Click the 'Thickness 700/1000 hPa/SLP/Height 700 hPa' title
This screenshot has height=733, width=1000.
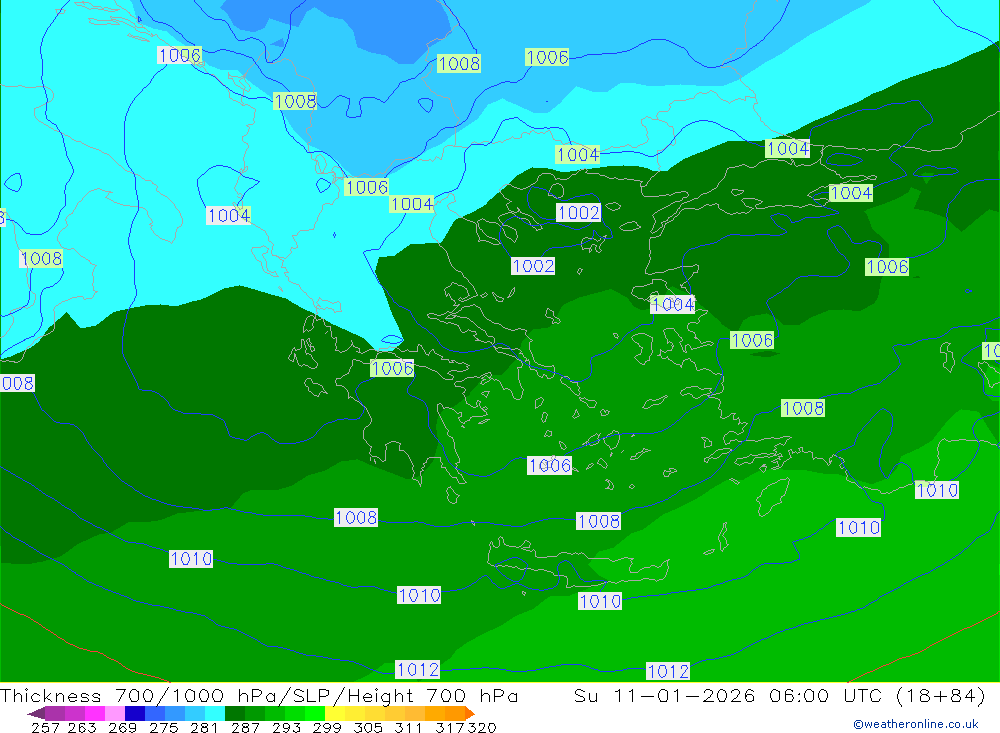click(x=259, y=695)
